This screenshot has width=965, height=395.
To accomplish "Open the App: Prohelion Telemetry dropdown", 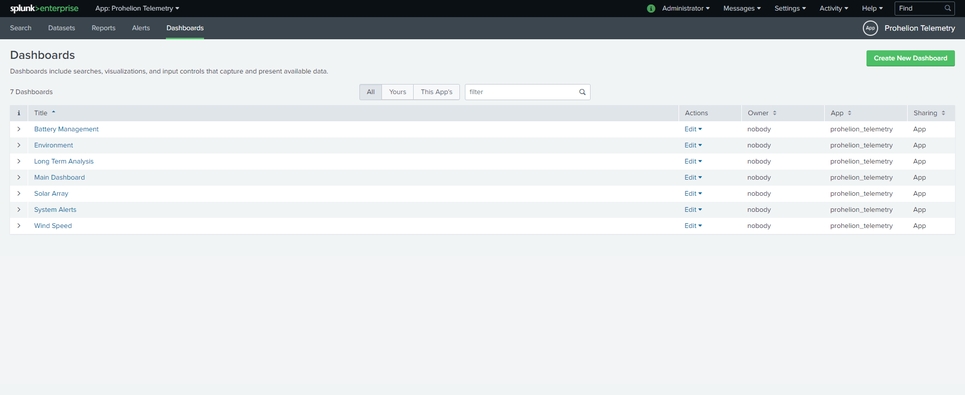I will click(137, 9).
